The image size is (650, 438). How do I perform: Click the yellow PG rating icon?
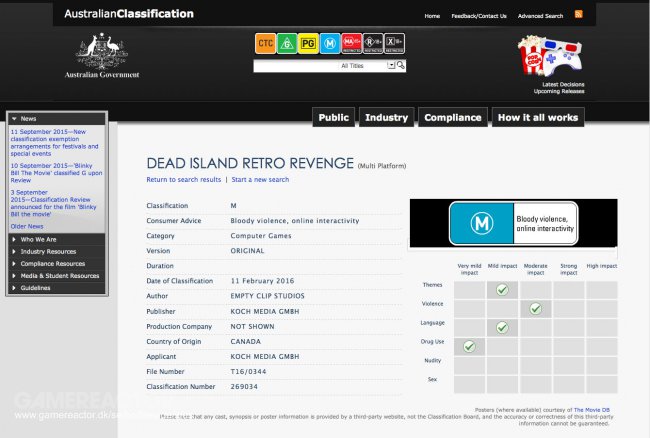pyautogui.click(x=308, y=44)
